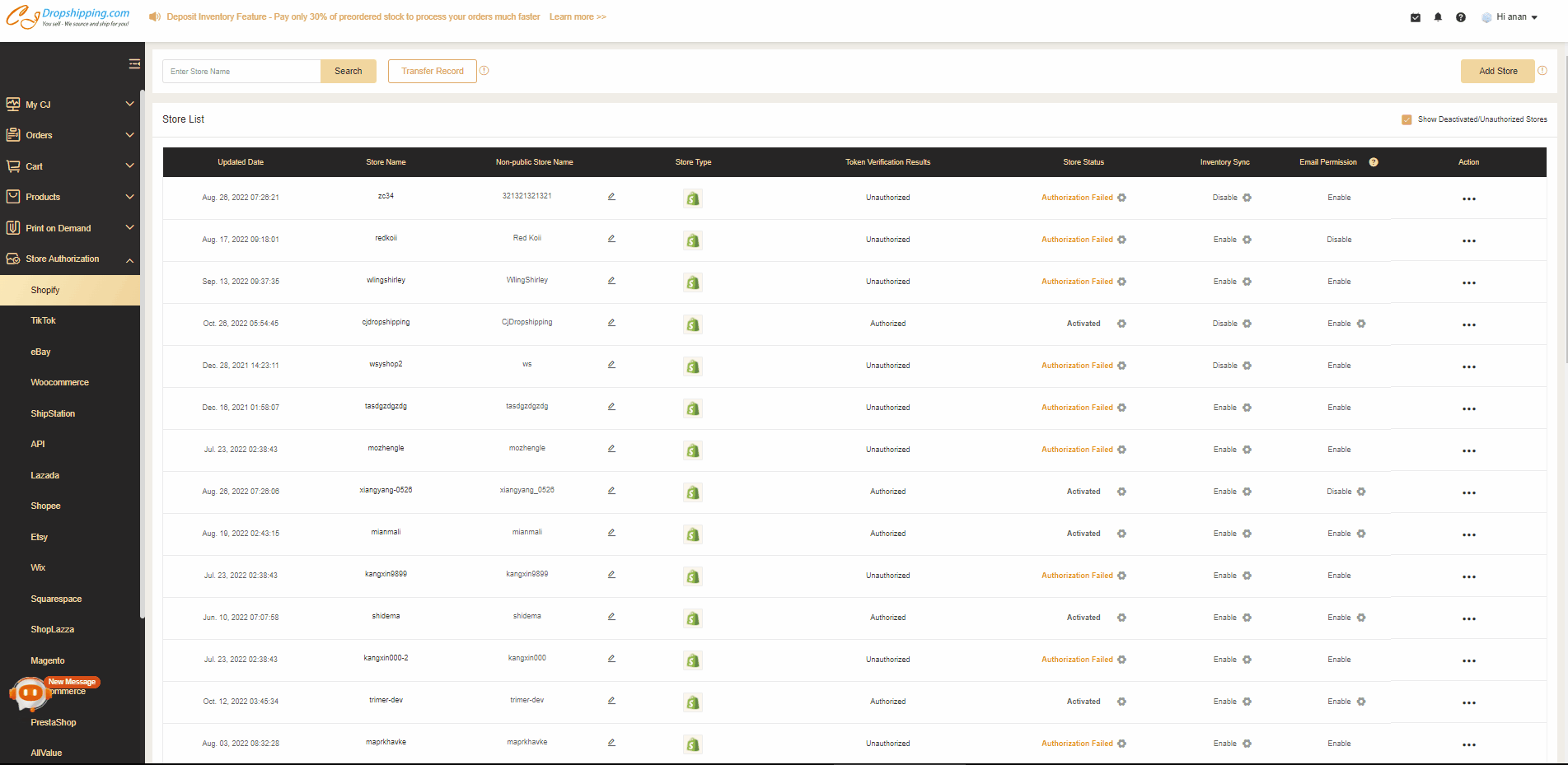This screenshot has height=765, width=1568.
Task: Open the Woocommerce authorization page
Action: click(59, 382)
